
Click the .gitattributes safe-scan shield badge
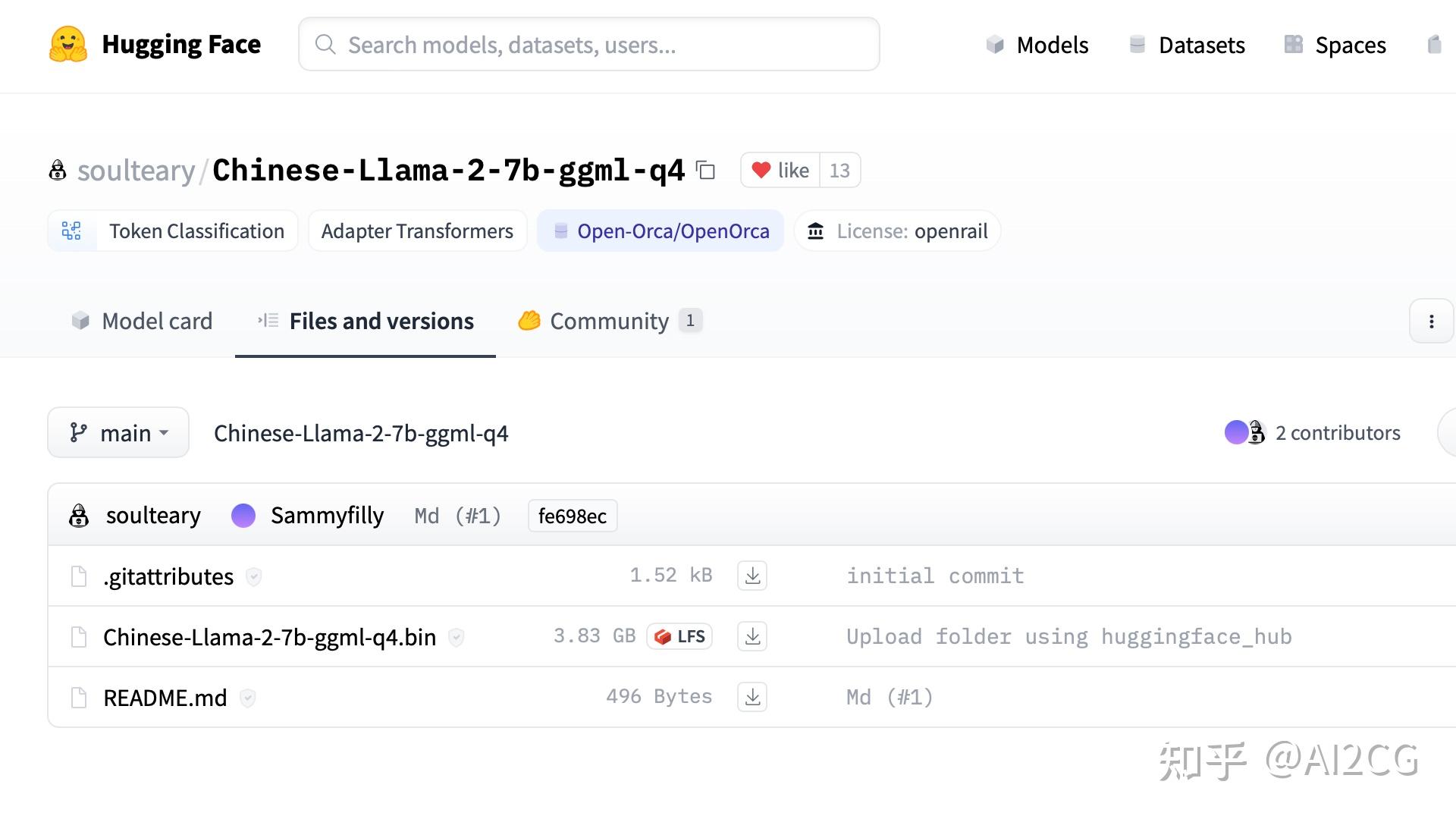pyautogui.click(x=254, y=577)
